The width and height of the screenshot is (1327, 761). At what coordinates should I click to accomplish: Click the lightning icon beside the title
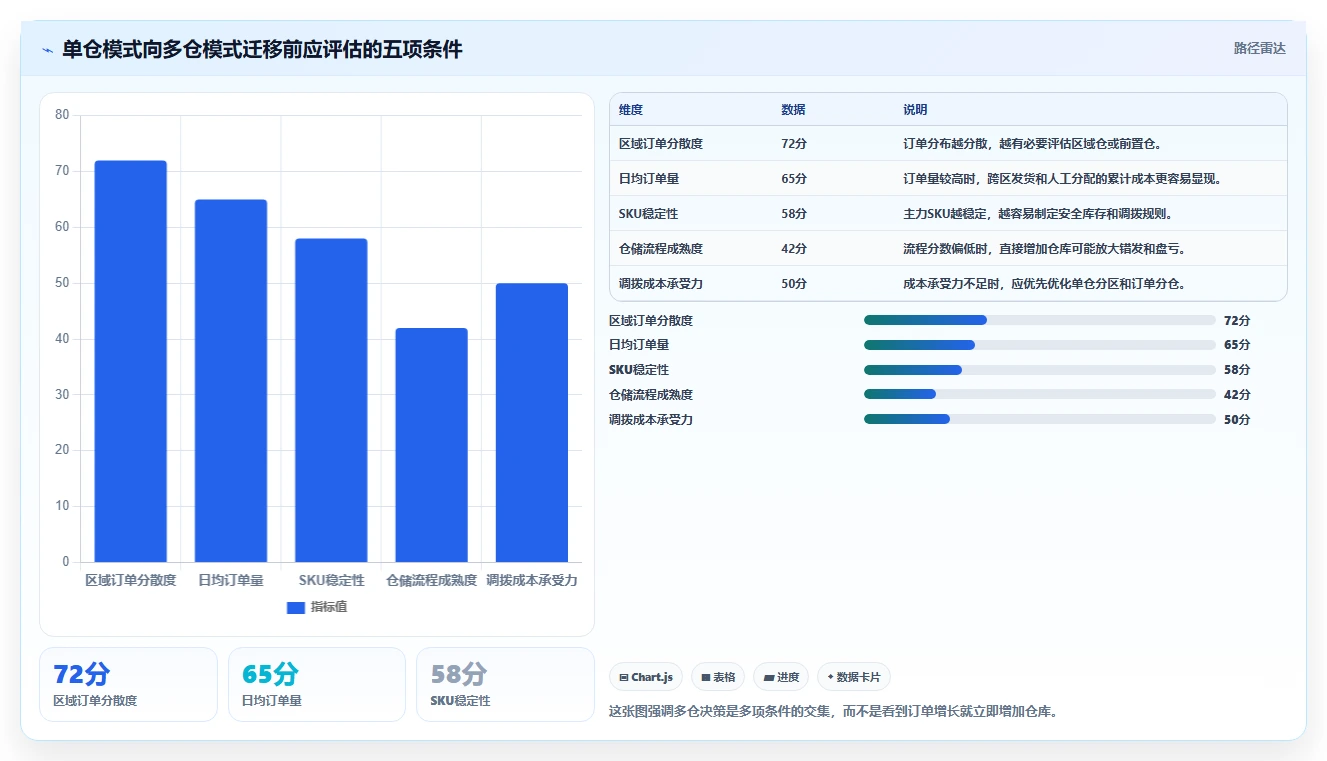click(x=47, y=50)
